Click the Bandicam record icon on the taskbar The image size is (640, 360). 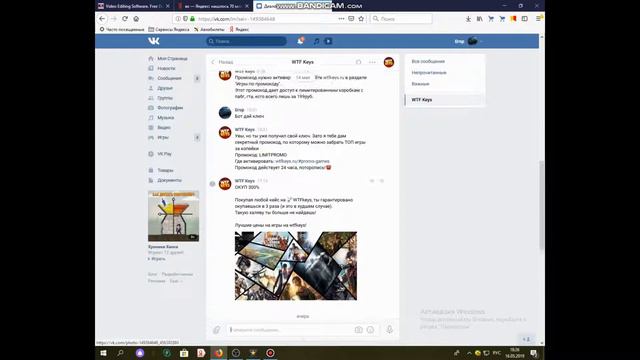click(x=270, y=353)
